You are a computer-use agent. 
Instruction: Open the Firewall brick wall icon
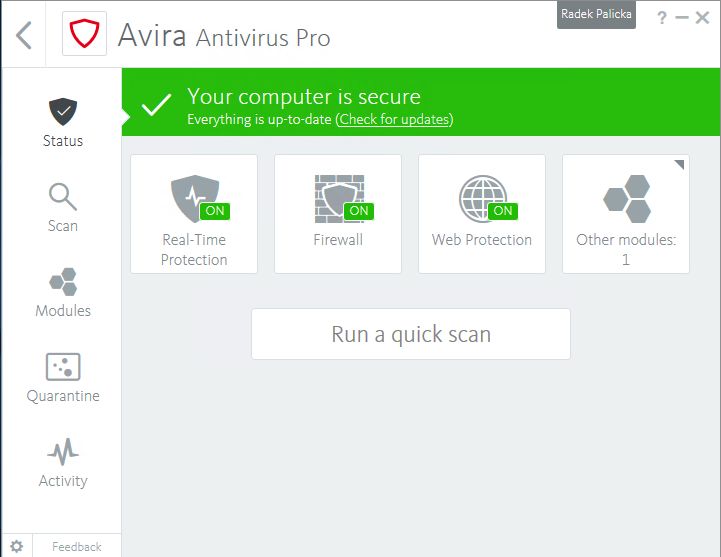tap(339, 199)
